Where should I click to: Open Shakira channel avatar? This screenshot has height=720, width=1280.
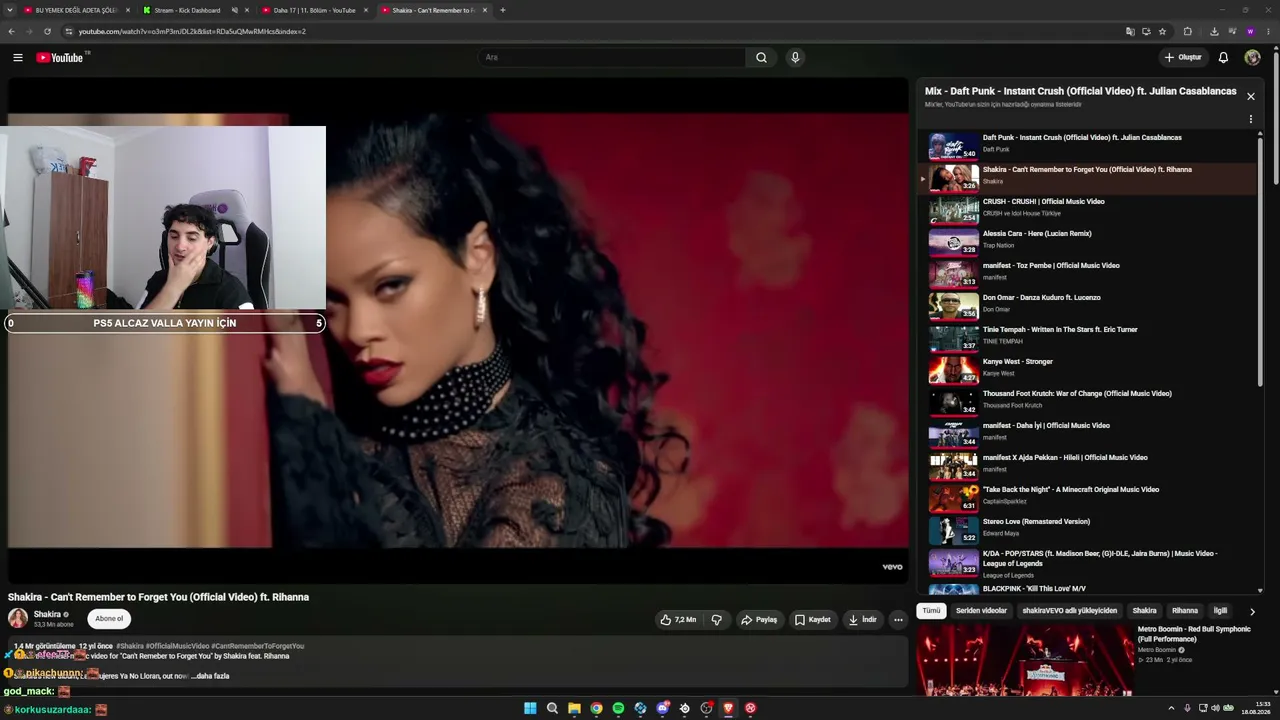pyautogui.click(x=18, y=619)
